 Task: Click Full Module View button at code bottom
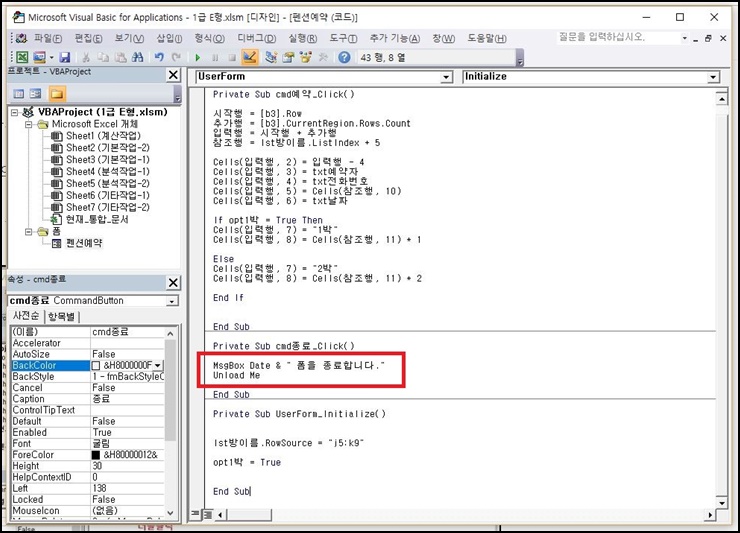[x=207, y=514]
